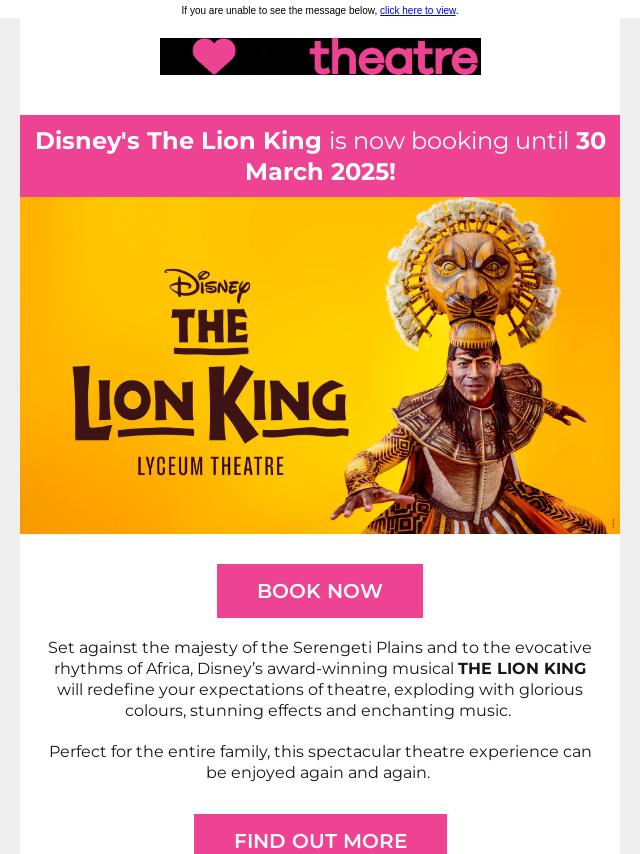Click the 'Set against the majesty' paragraph start
Image resolution: width=640 pixels, height=854 pixels.
130,648
